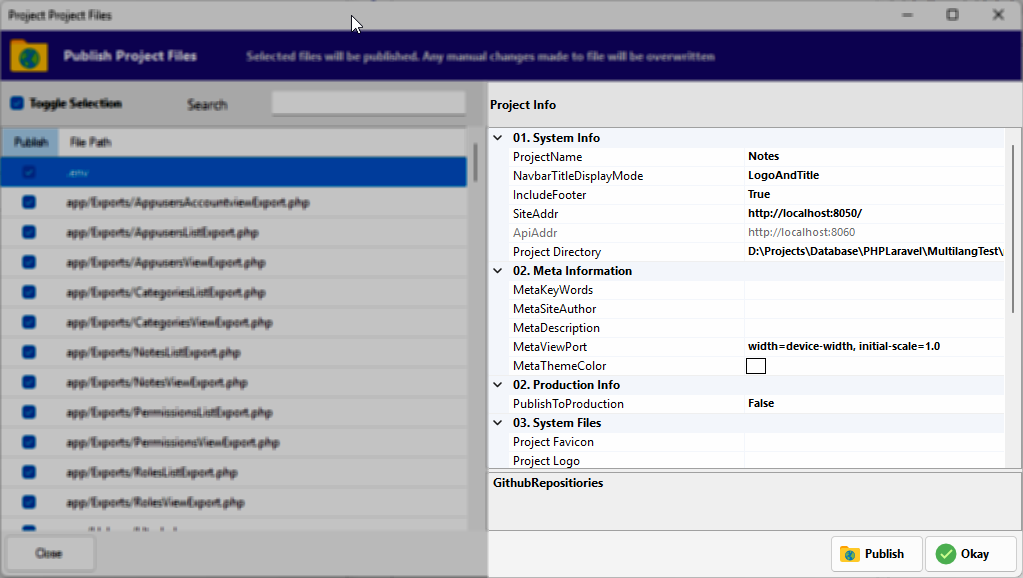Collapse the 01. System Info section

pos(498,138)
